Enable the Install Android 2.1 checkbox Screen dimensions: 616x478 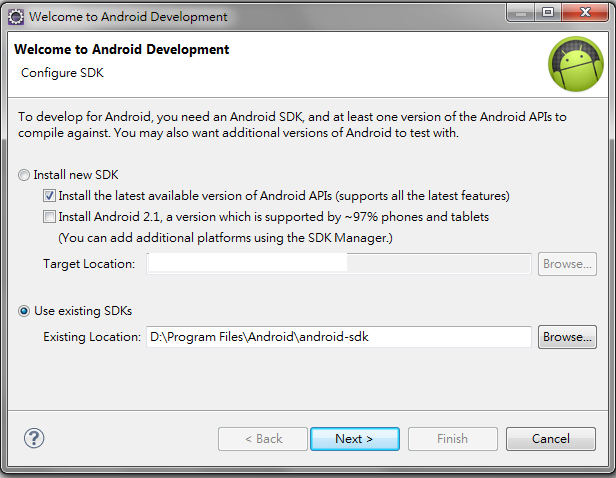(50, 217)
